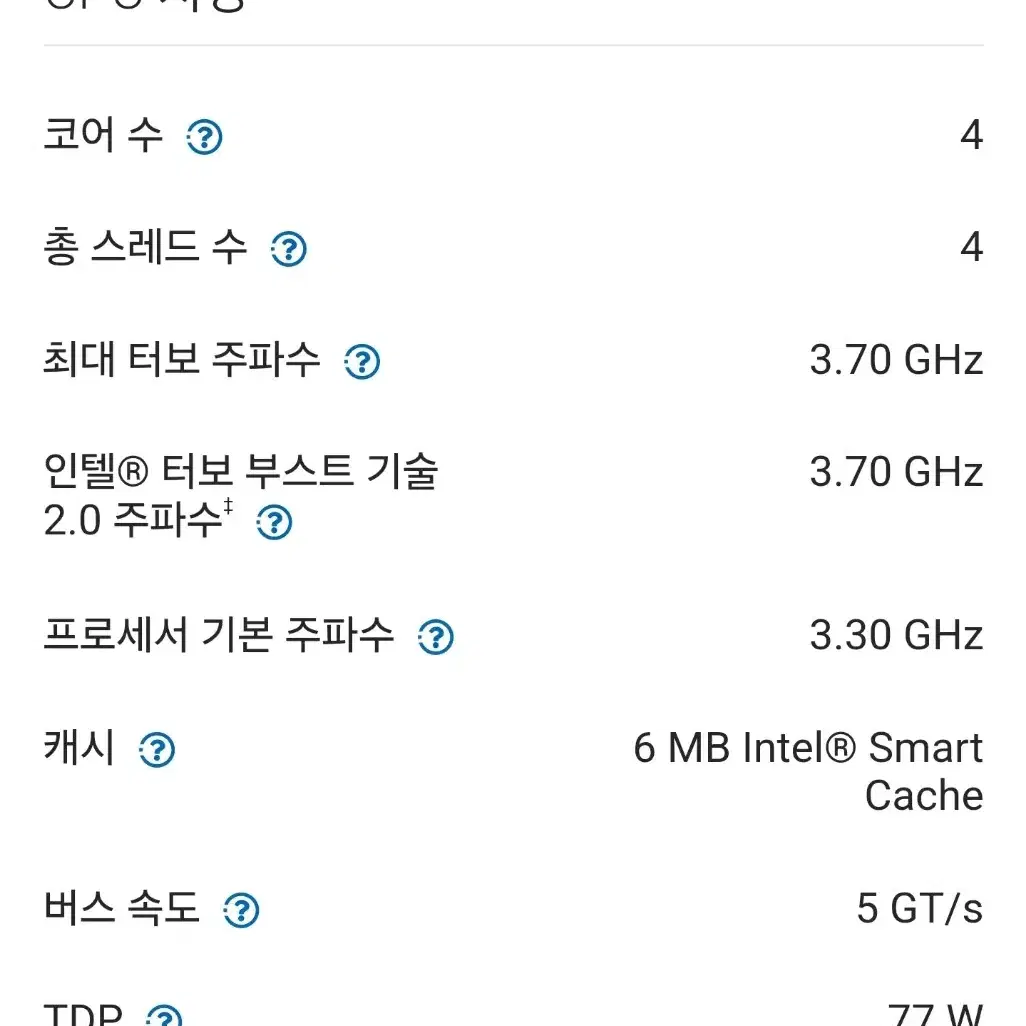Show help for 프로세서 기본 주파수
The height and width of the screenshot is (1026, 1026).
436,637
